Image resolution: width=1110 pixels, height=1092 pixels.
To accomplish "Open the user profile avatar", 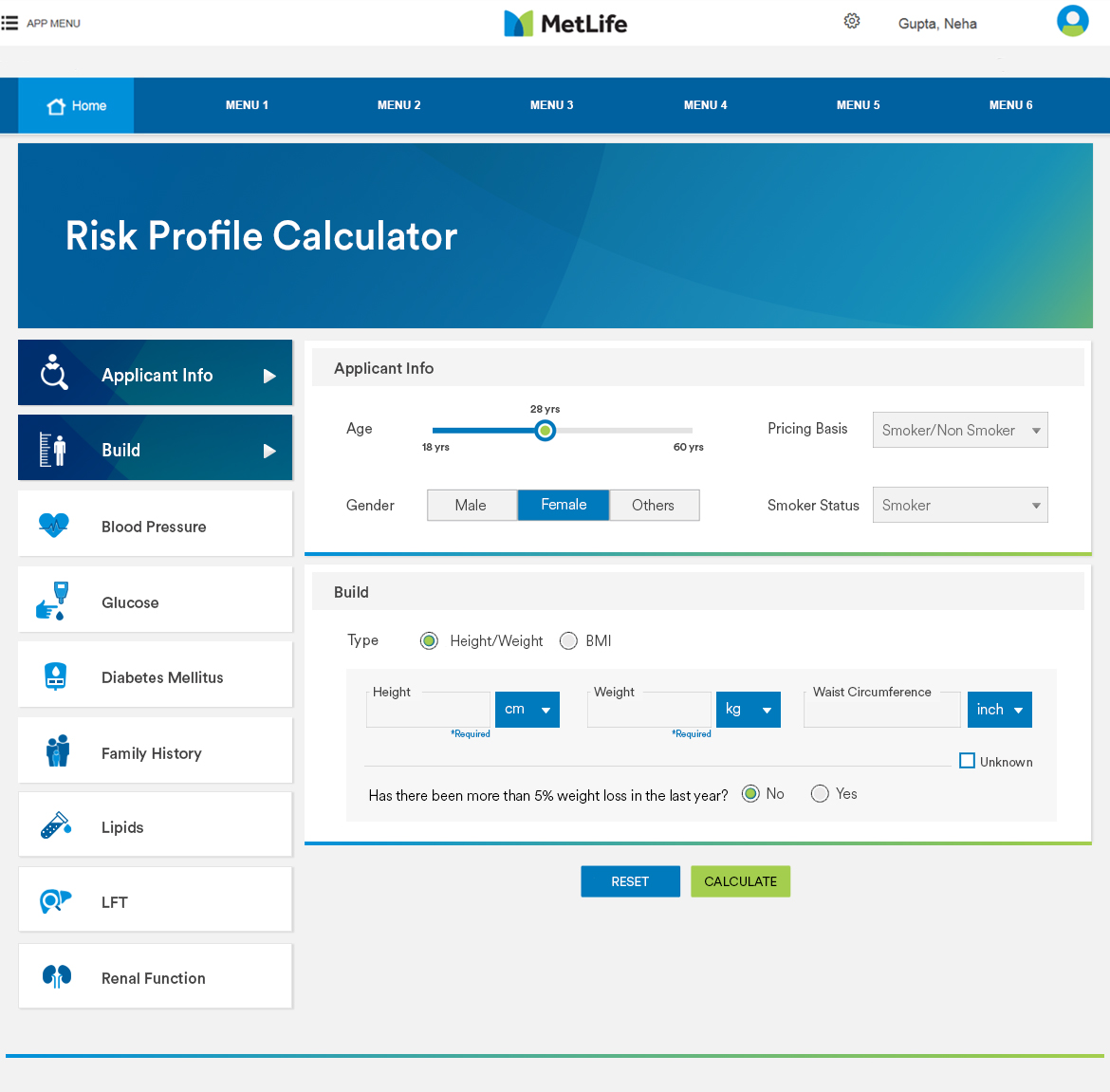I will (1072, 21).
